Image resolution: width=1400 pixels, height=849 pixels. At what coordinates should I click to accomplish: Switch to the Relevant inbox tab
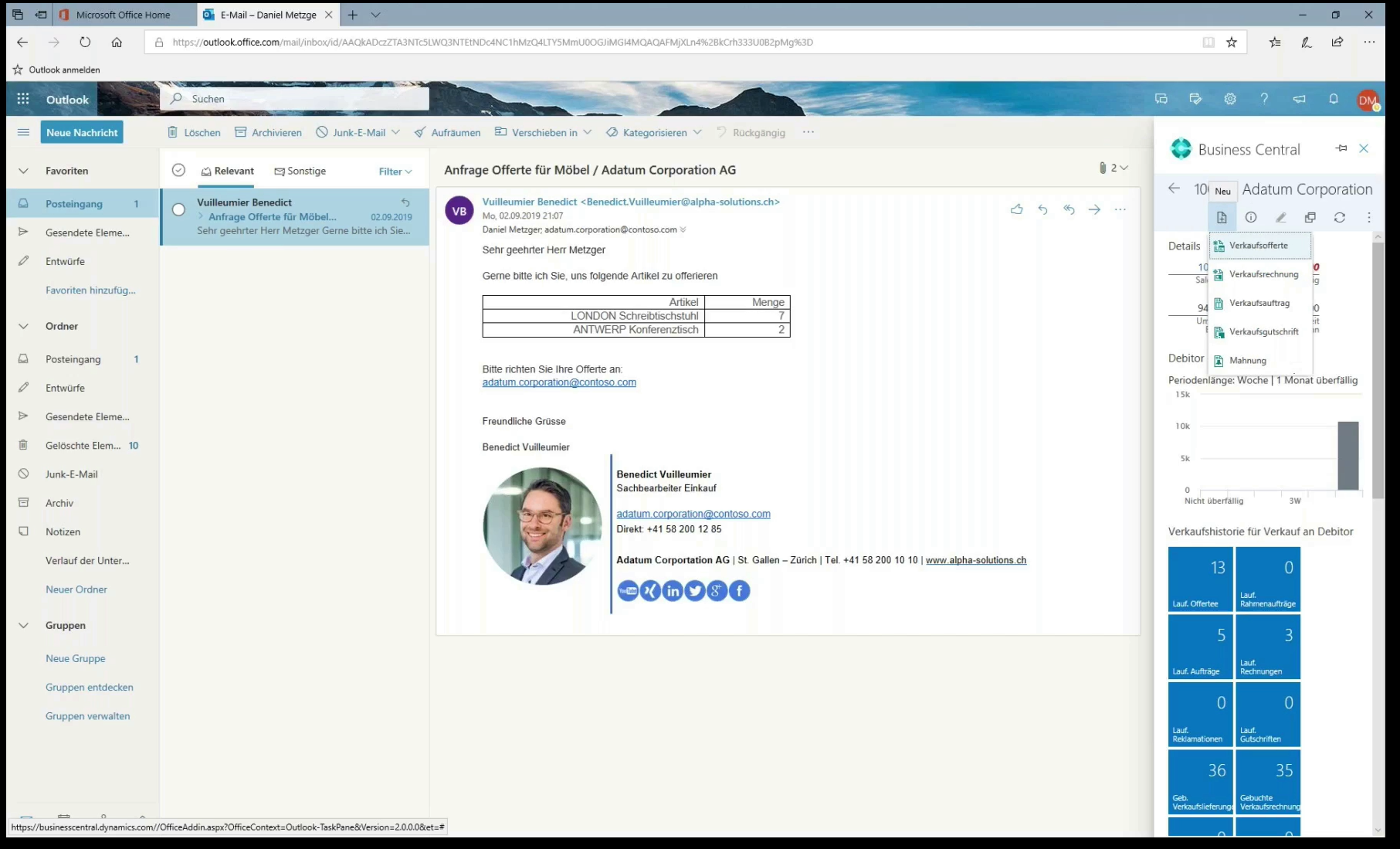click(x=227, y=171)
